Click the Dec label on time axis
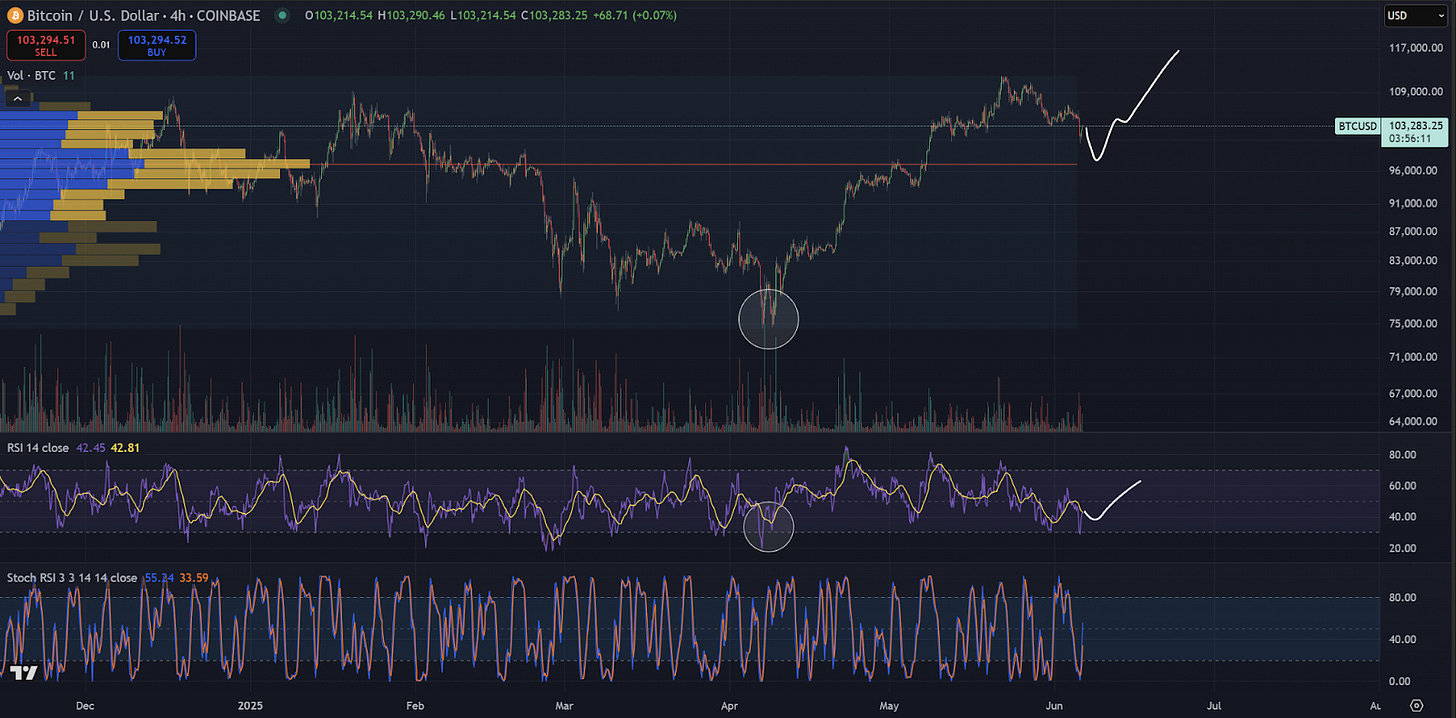 85,705
